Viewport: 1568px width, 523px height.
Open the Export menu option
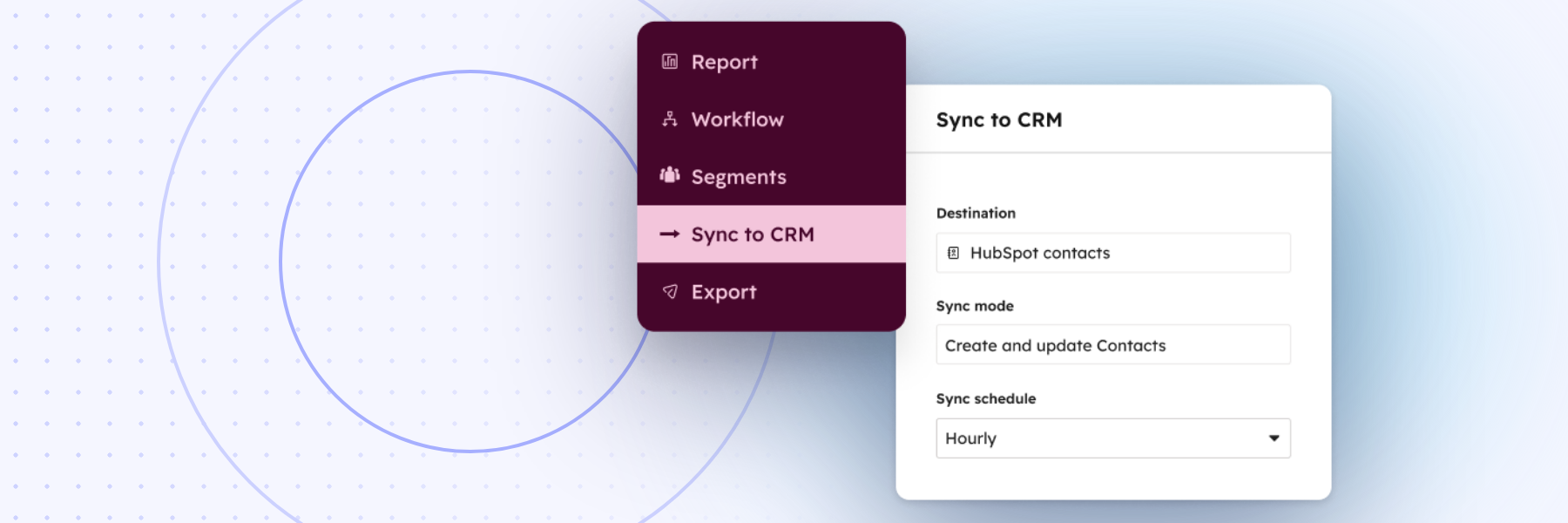coord(771,292)
